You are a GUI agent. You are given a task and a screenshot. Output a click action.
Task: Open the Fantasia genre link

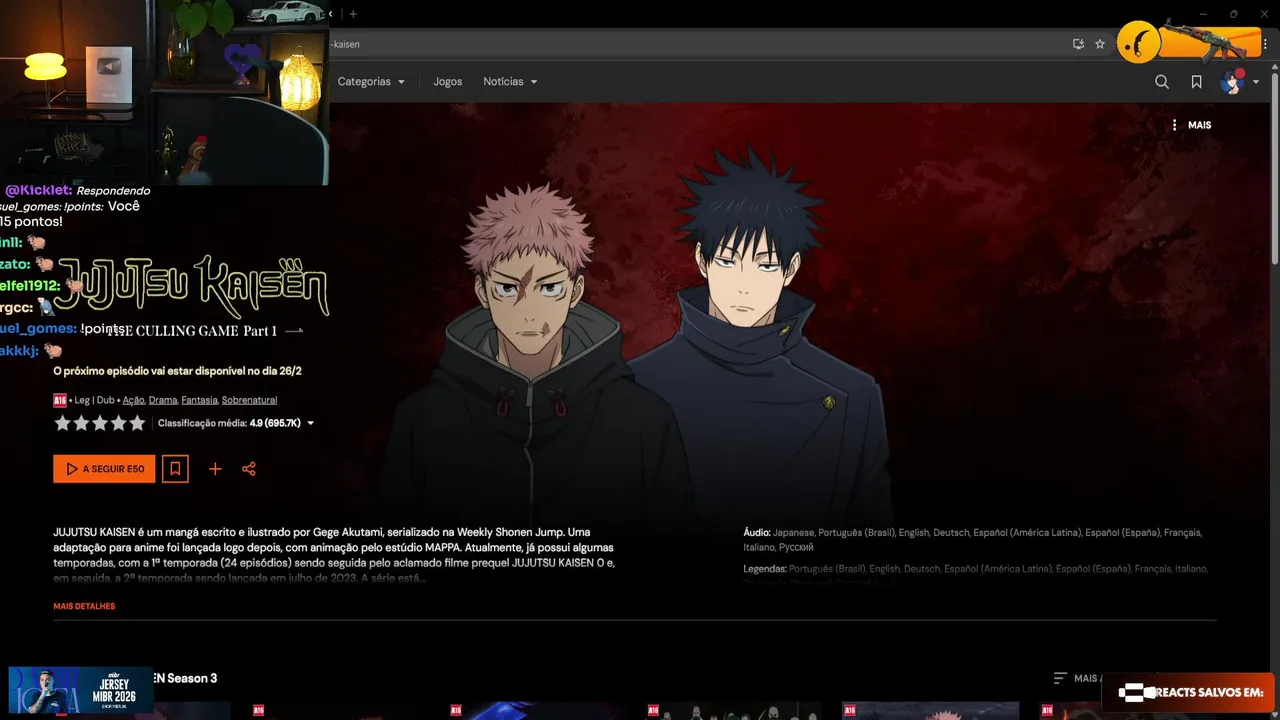(199, 400)
